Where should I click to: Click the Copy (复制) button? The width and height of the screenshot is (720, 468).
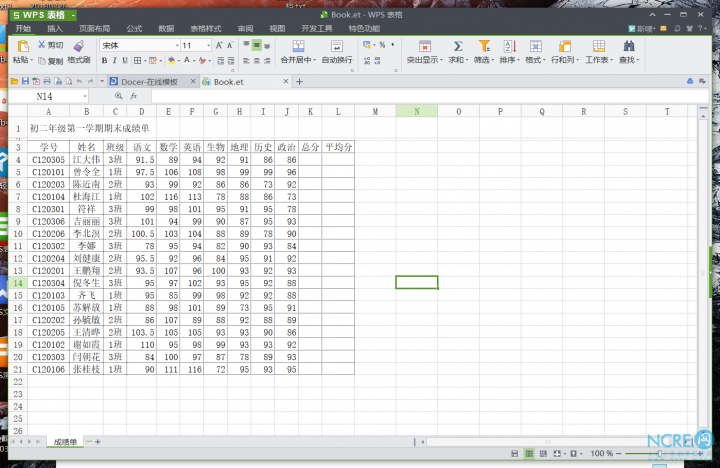click(x=51, y=61)
